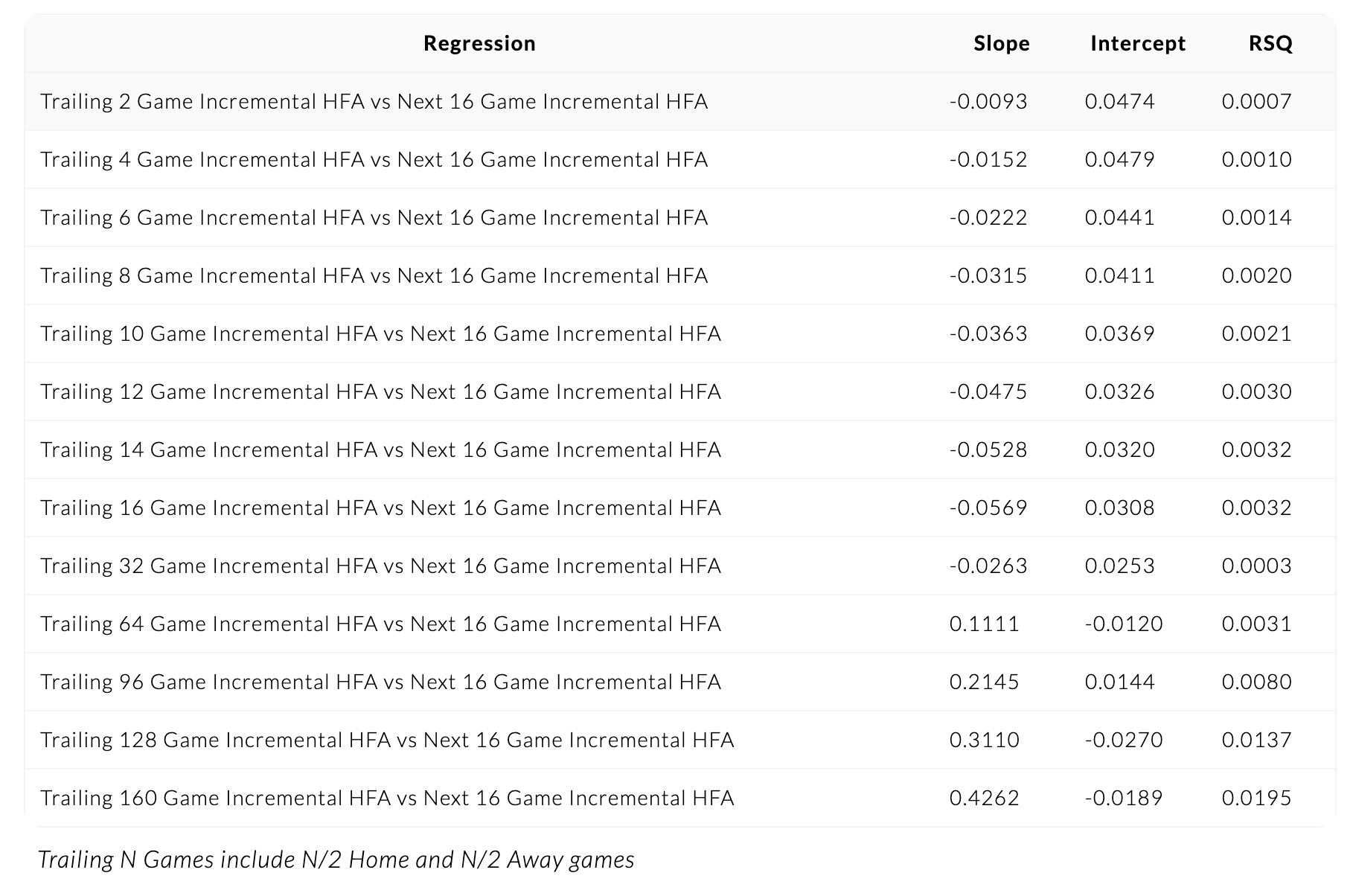Click the italic Trailing N Games footnote

tap(336, 860)
